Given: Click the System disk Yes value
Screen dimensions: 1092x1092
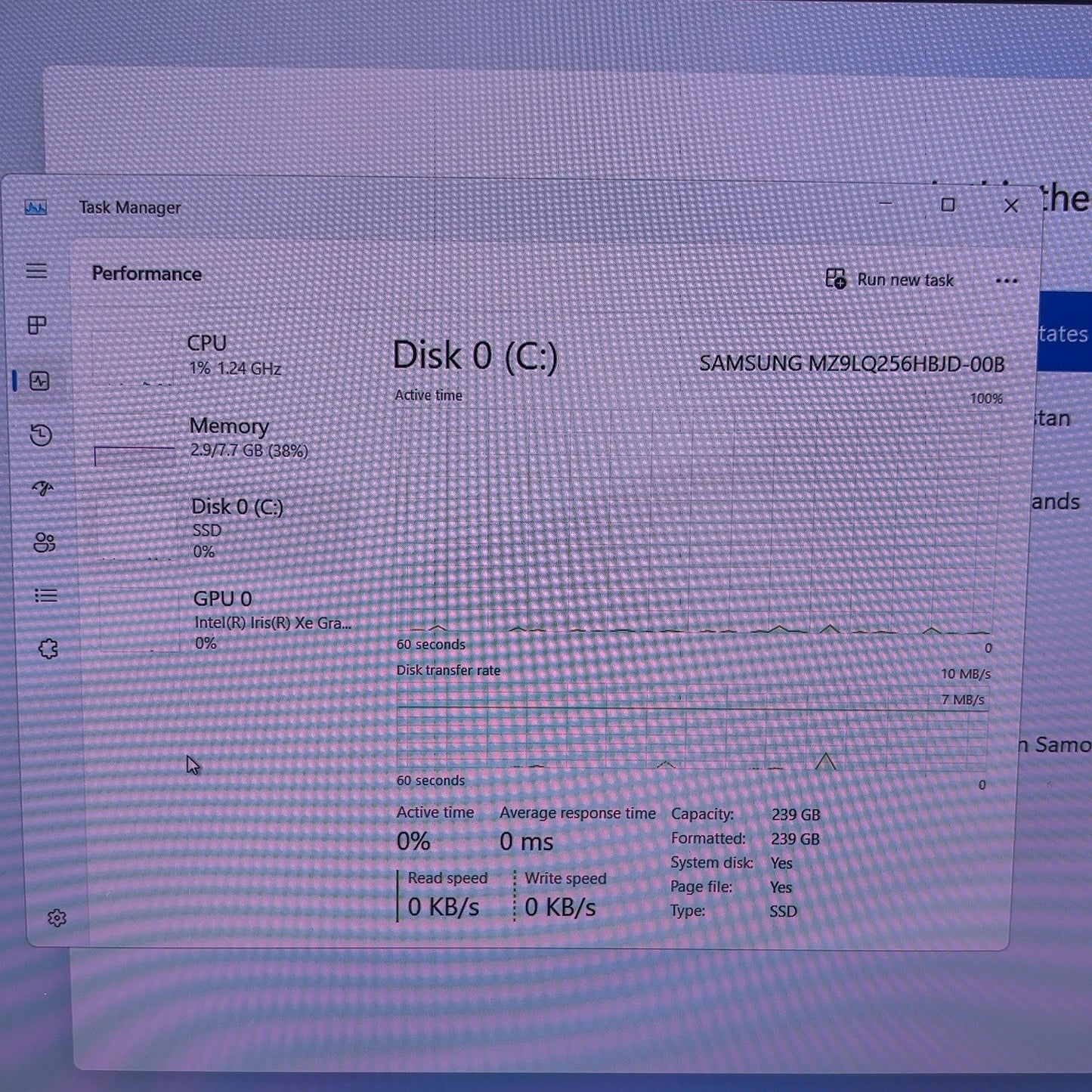Looking at the screenshot, I should click(781, 863).
